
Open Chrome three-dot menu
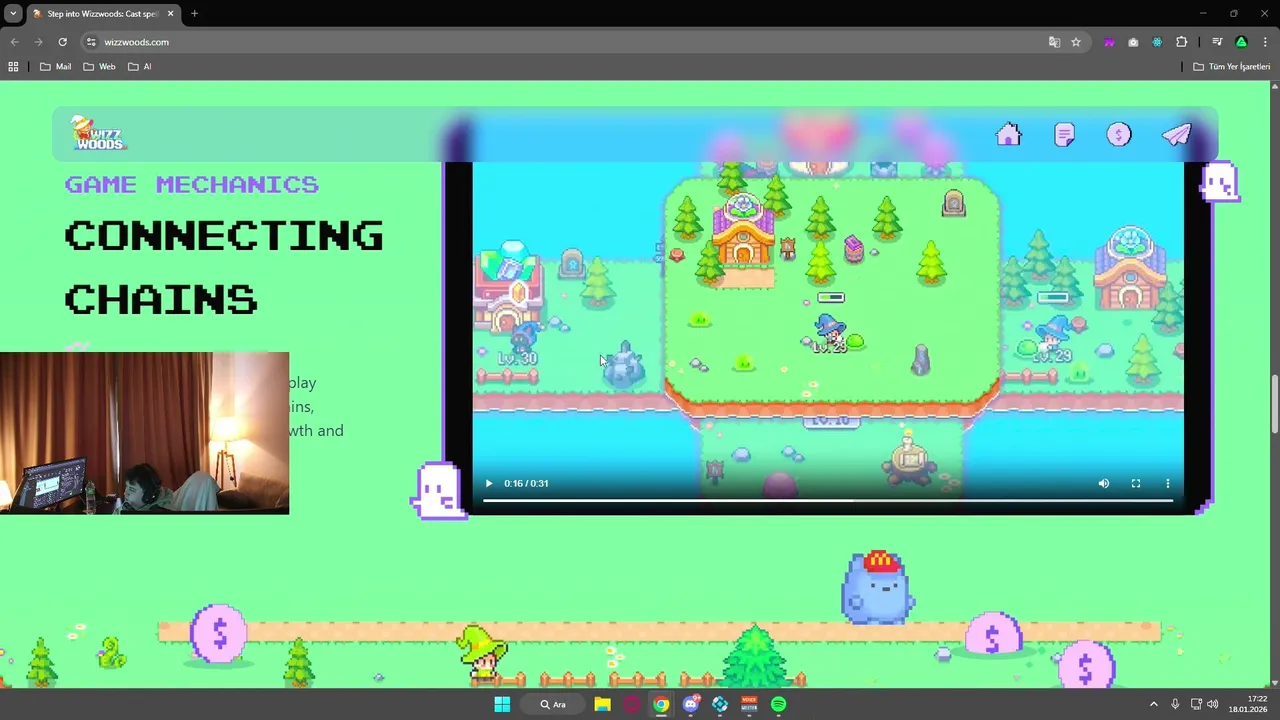[x=1265, y=42]
